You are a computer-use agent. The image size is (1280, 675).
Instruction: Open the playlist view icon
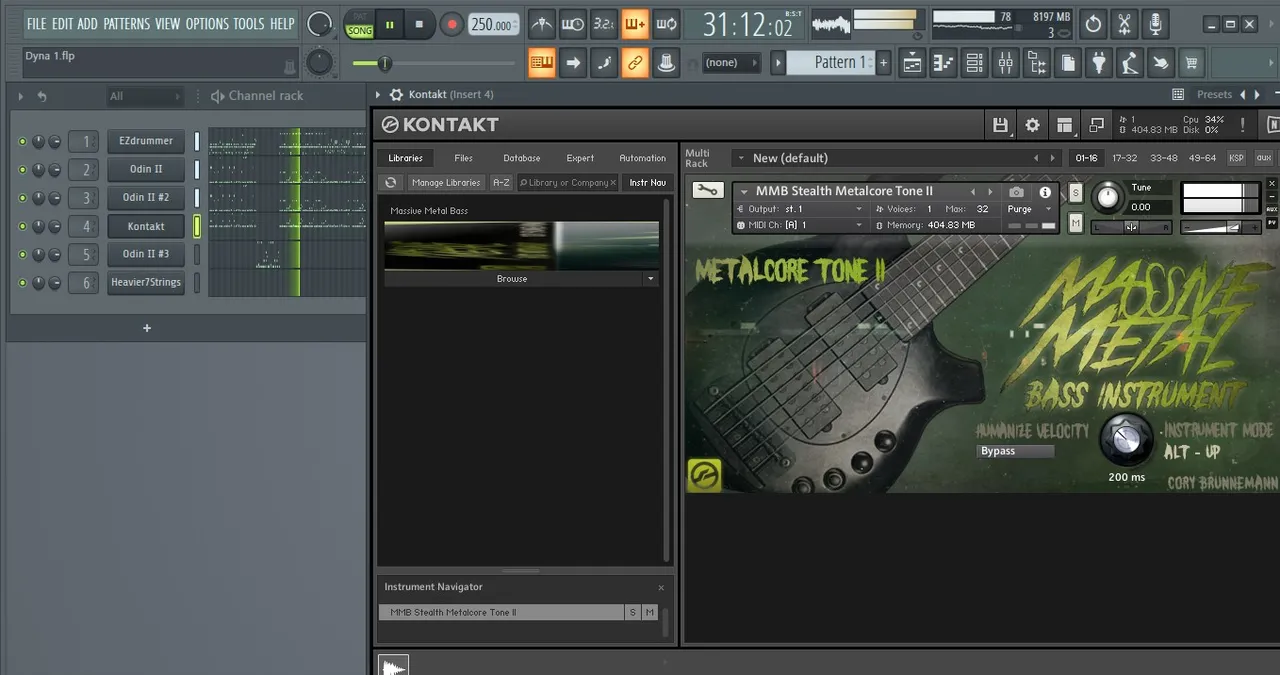tap(912, 63)
